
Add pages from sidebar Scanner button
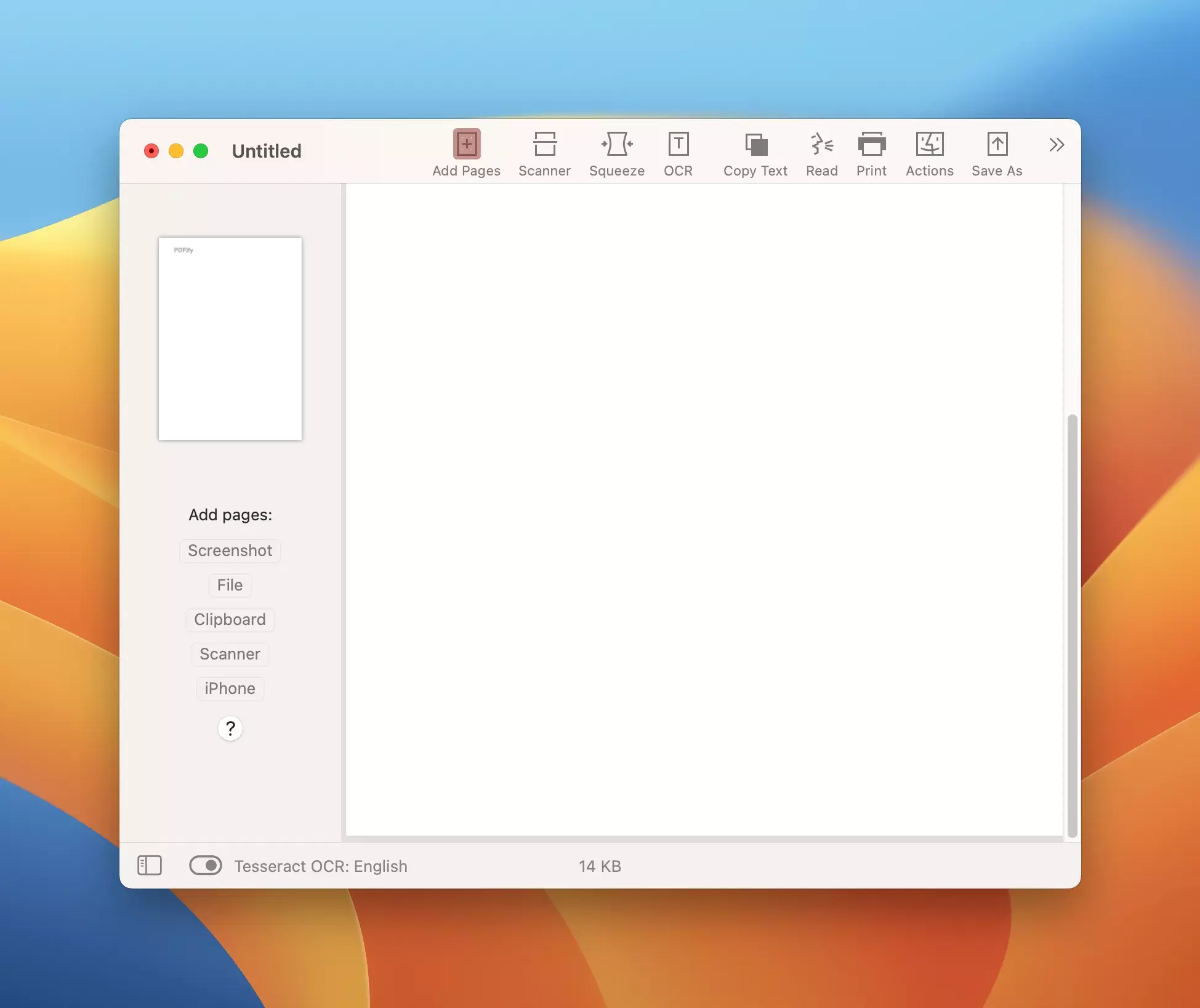pyautogui.click(x=230, y=654)
